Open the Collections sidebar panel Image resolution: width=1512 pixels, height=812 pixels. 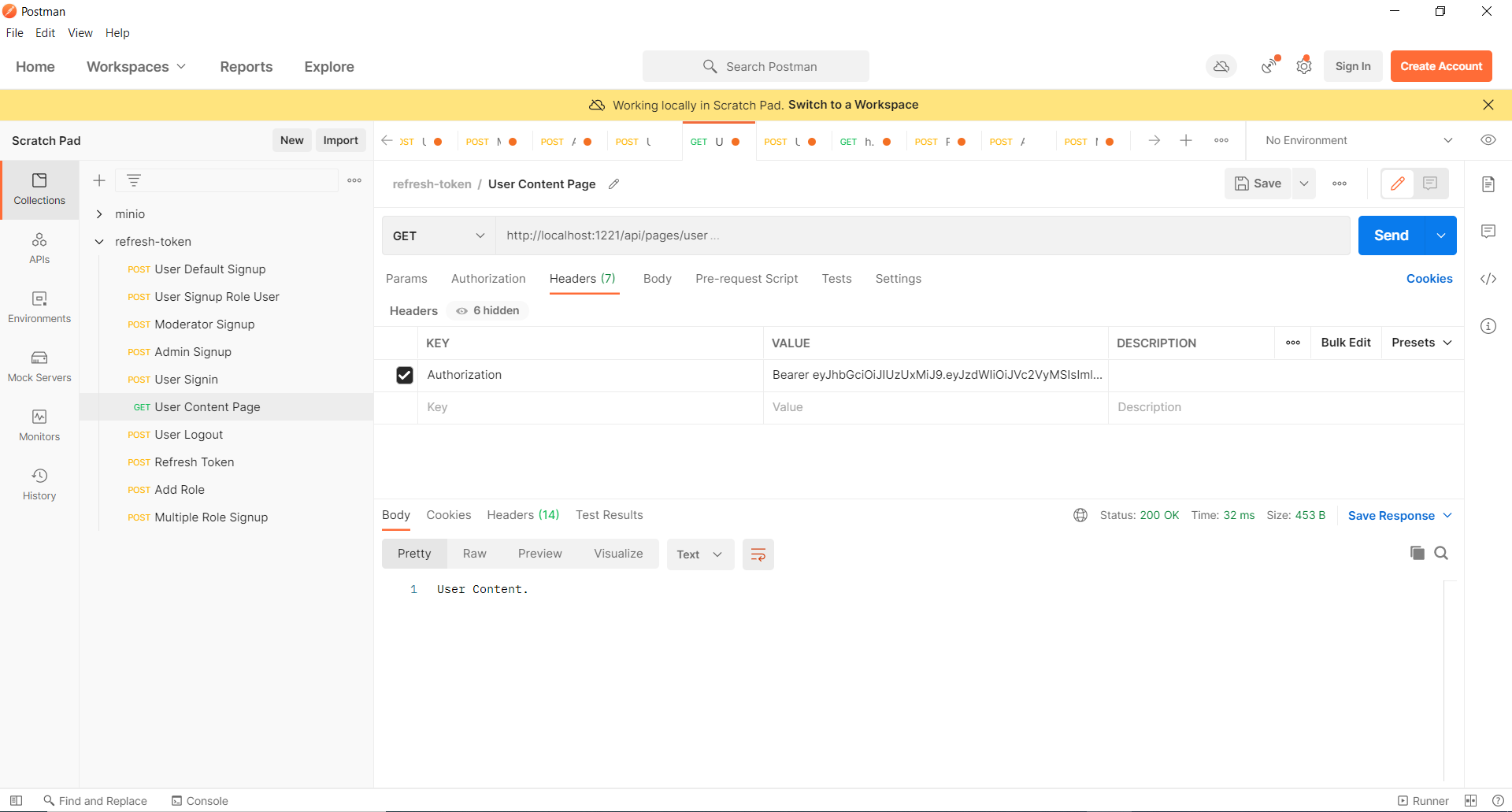[39, 190]
